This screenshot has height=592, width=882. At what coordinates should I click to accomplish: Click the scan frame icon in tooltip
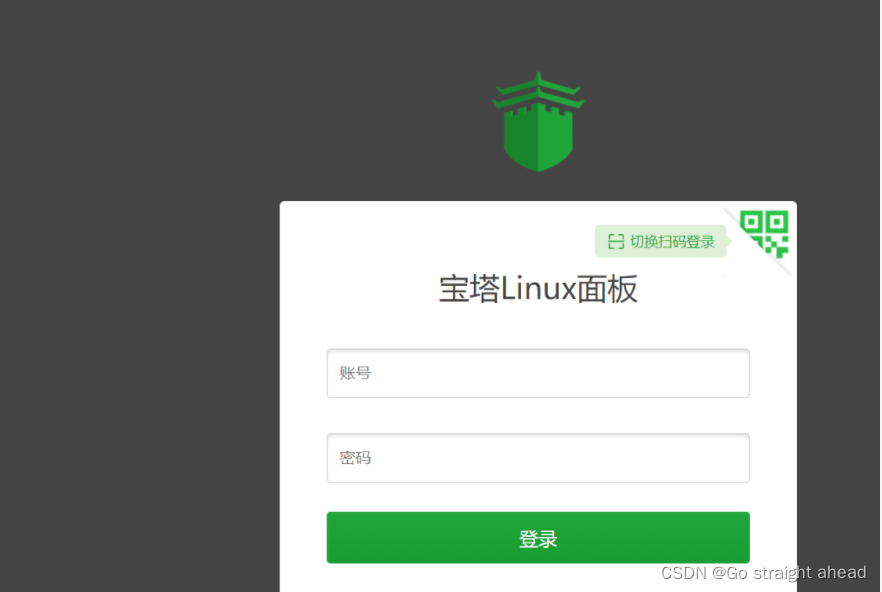616,242
